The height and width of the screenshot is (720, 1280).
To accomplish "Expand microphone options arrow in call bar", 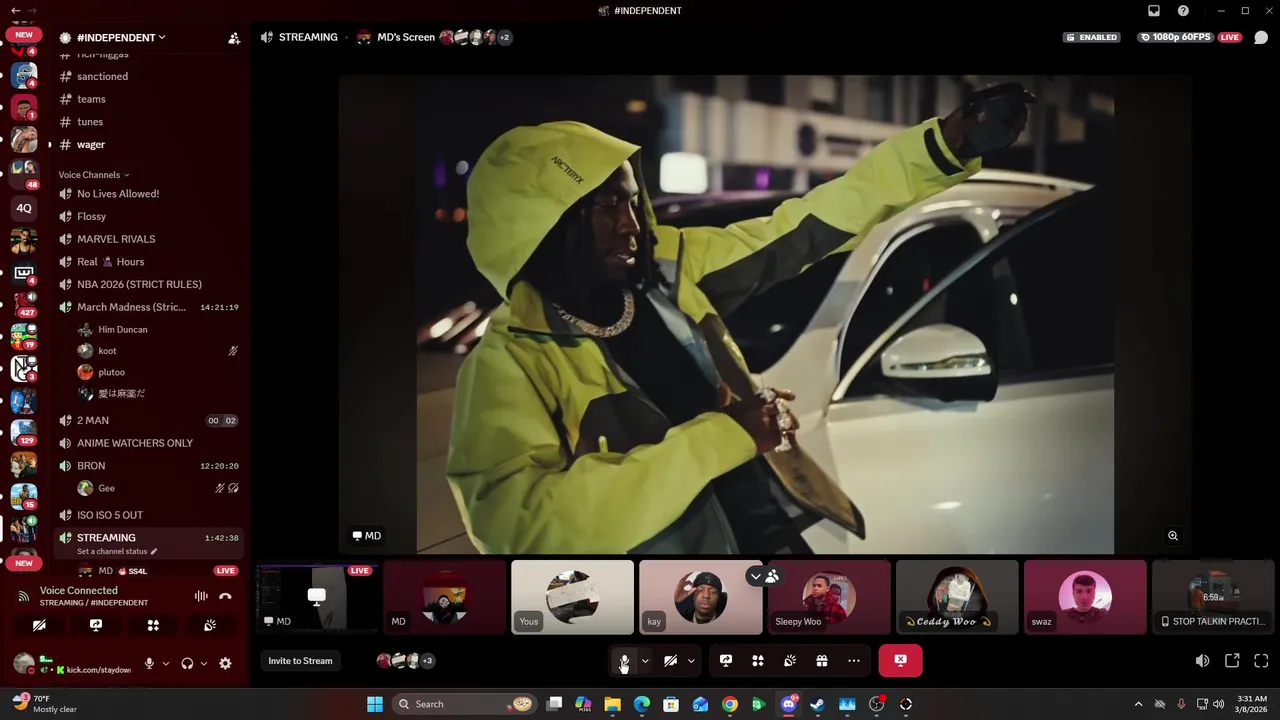I will [x=645, y=661].
